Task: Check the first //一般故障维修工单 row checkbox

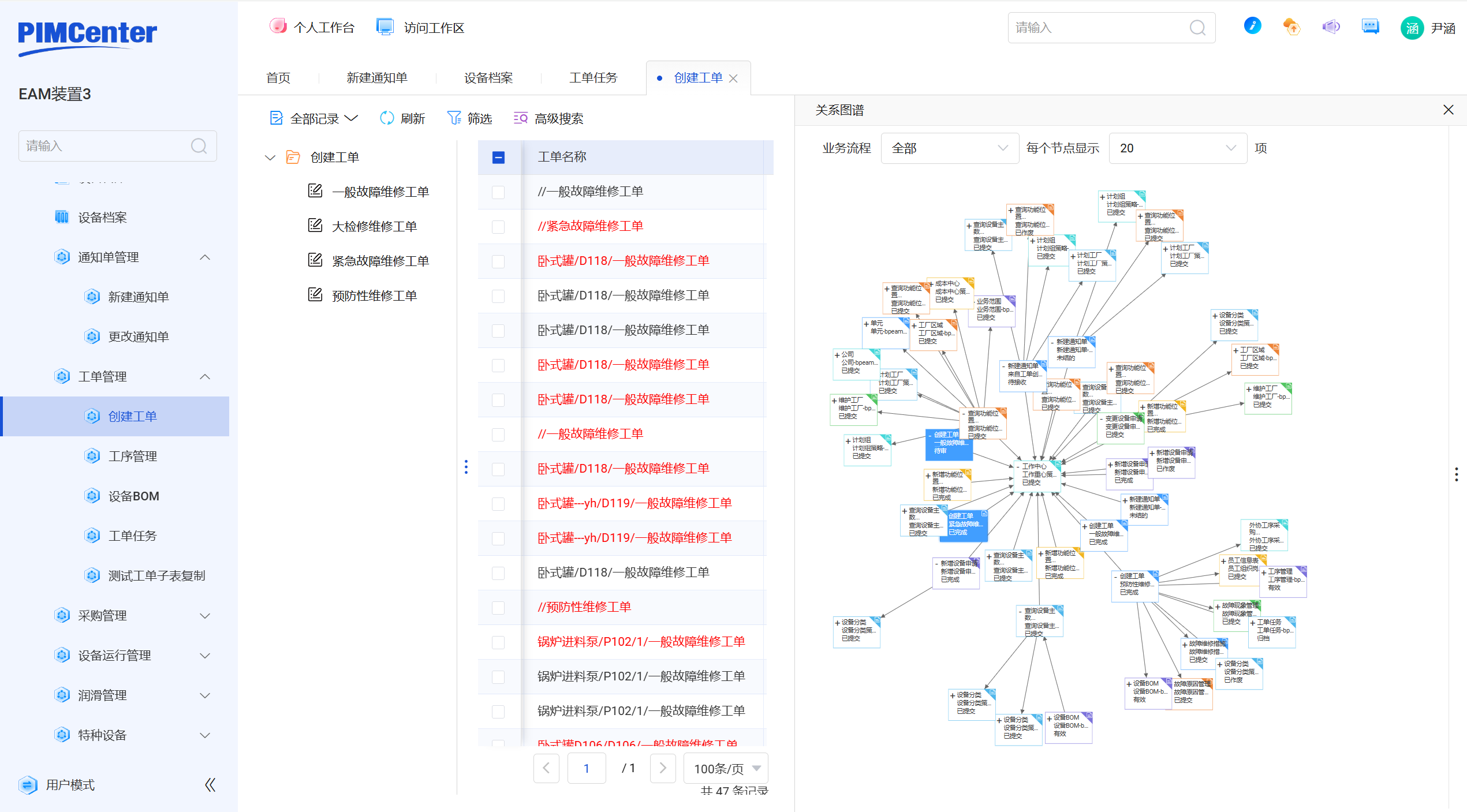Action: pos(498,192)
